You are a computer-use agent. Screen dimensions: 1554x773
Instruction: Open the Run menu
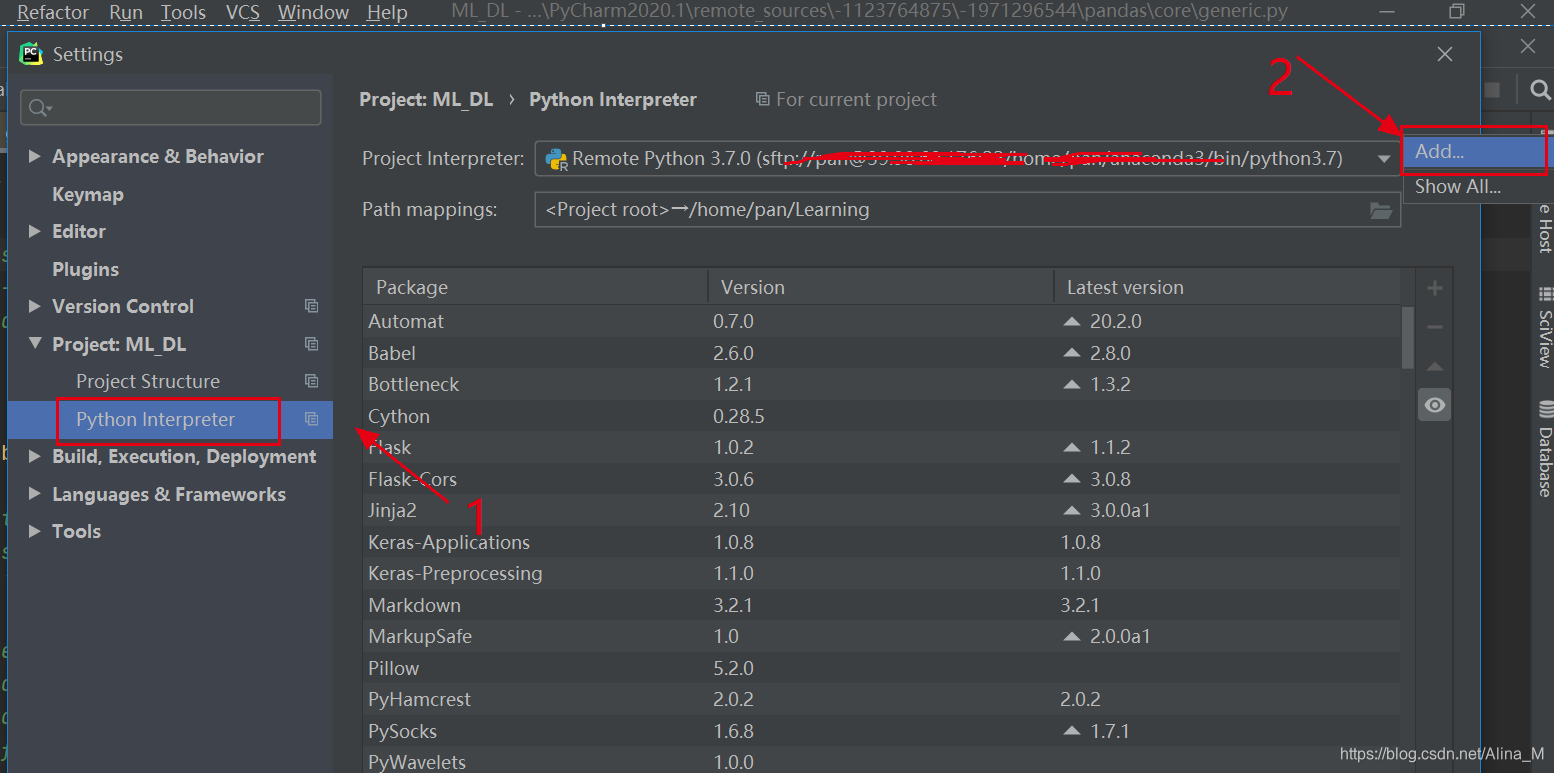(x=126, y=13)
